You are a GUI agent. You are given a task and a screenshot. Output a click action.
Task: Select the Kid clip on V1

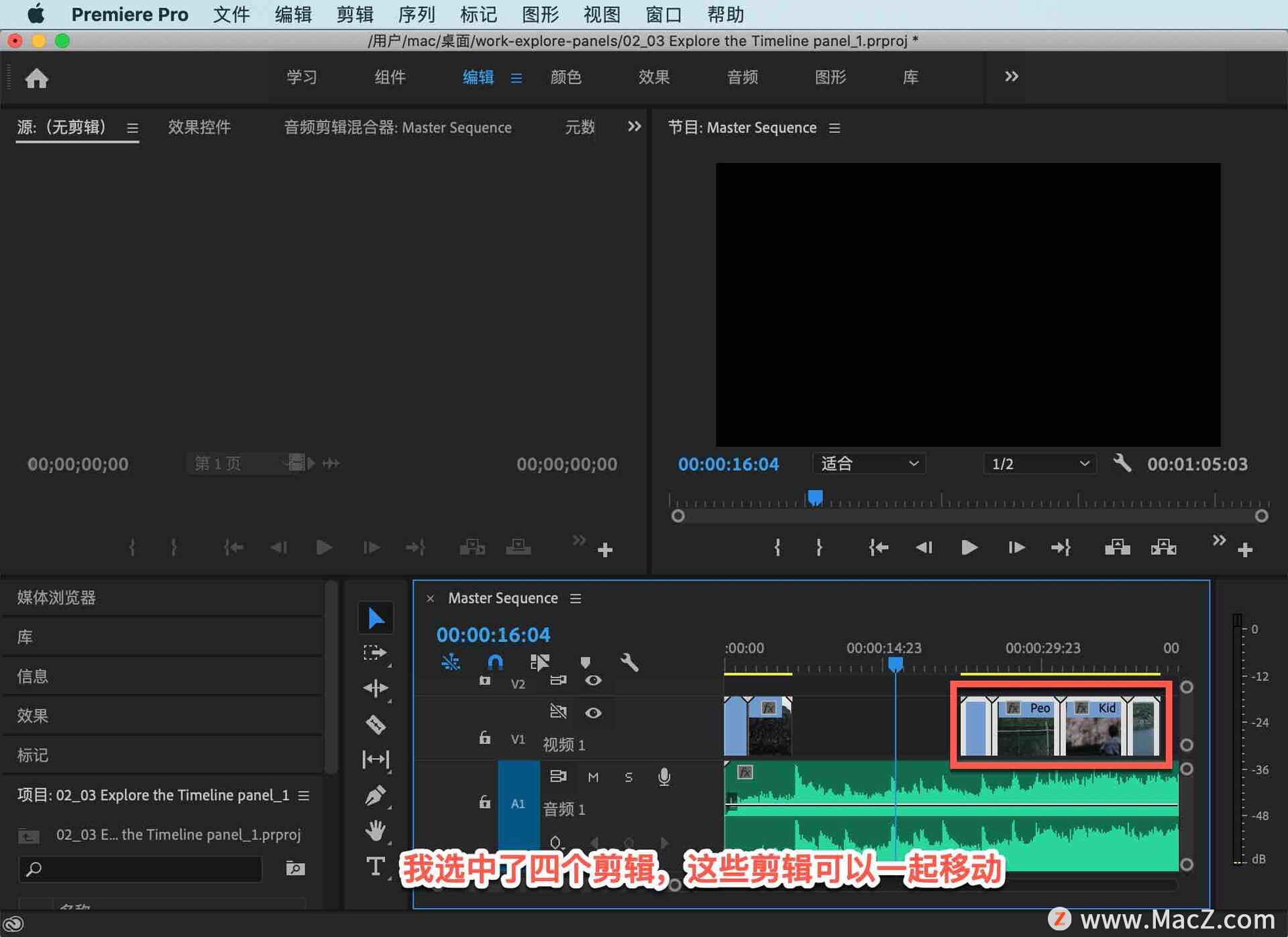tap(1093, 726)
